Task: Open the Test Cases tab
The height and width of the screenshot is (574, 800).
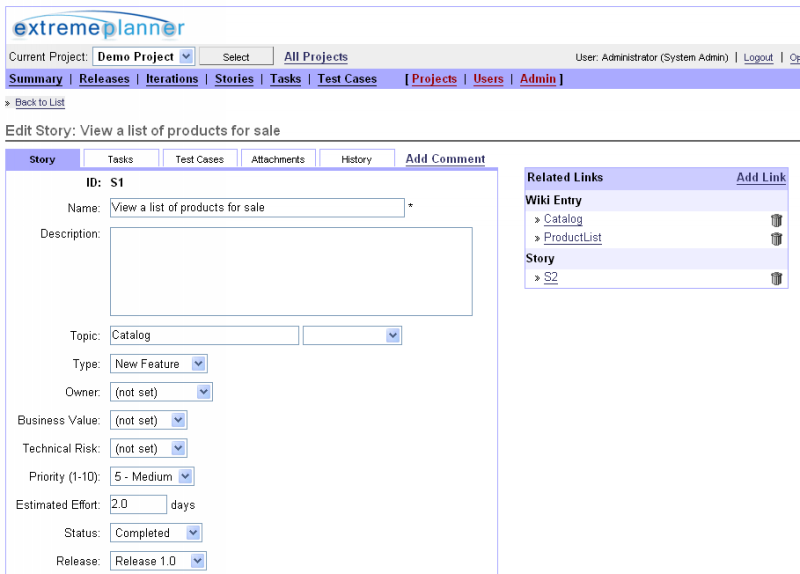Action: 199,159
